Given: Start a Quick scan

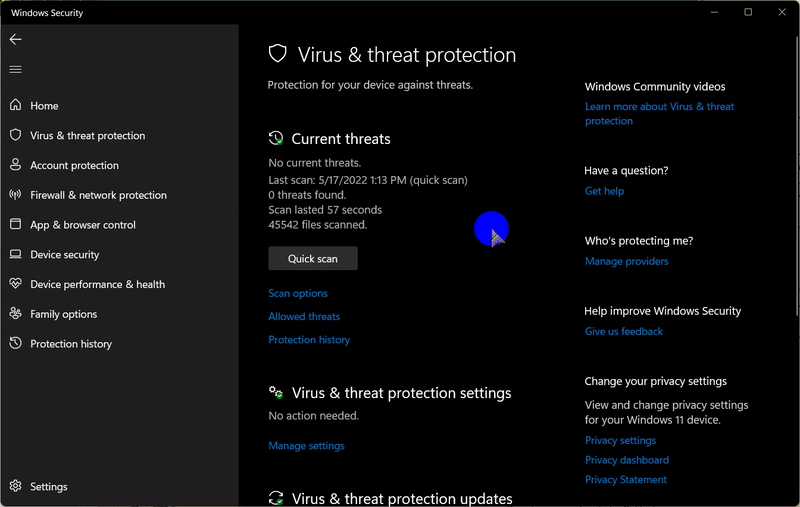Looking at the screenshot, I should click(x=312, y=259).
